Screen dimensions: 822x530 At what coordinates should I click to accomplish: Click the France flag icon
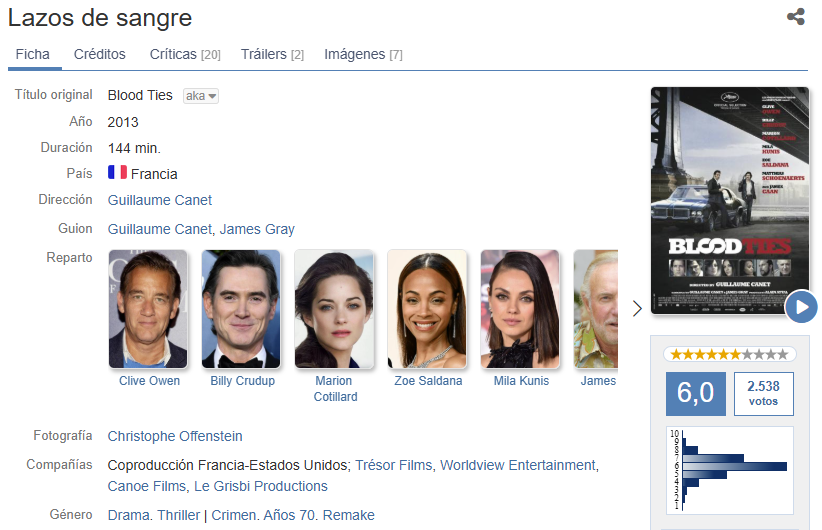(117, 172)
